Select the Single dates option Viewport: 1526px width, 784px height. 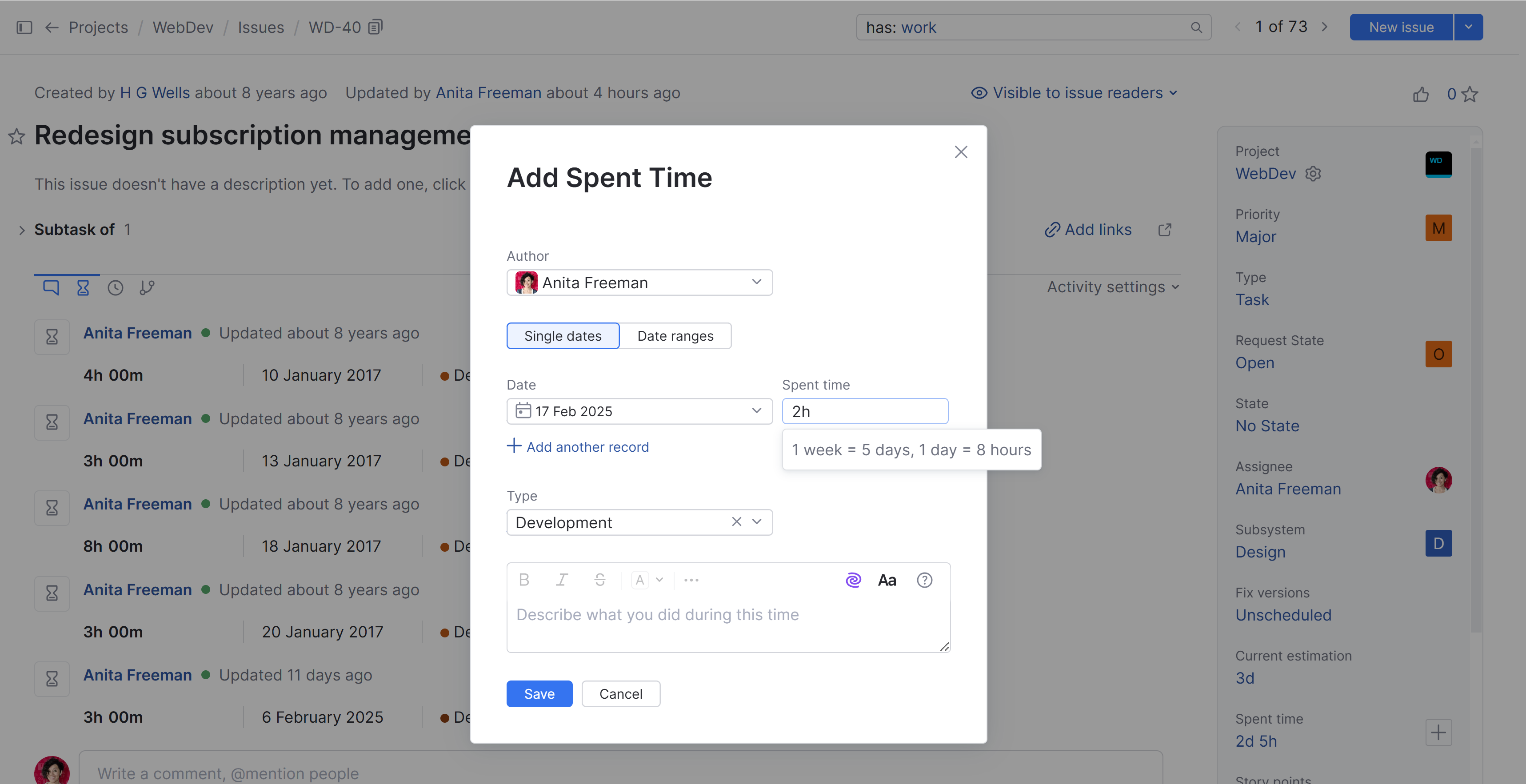point(563,336)
